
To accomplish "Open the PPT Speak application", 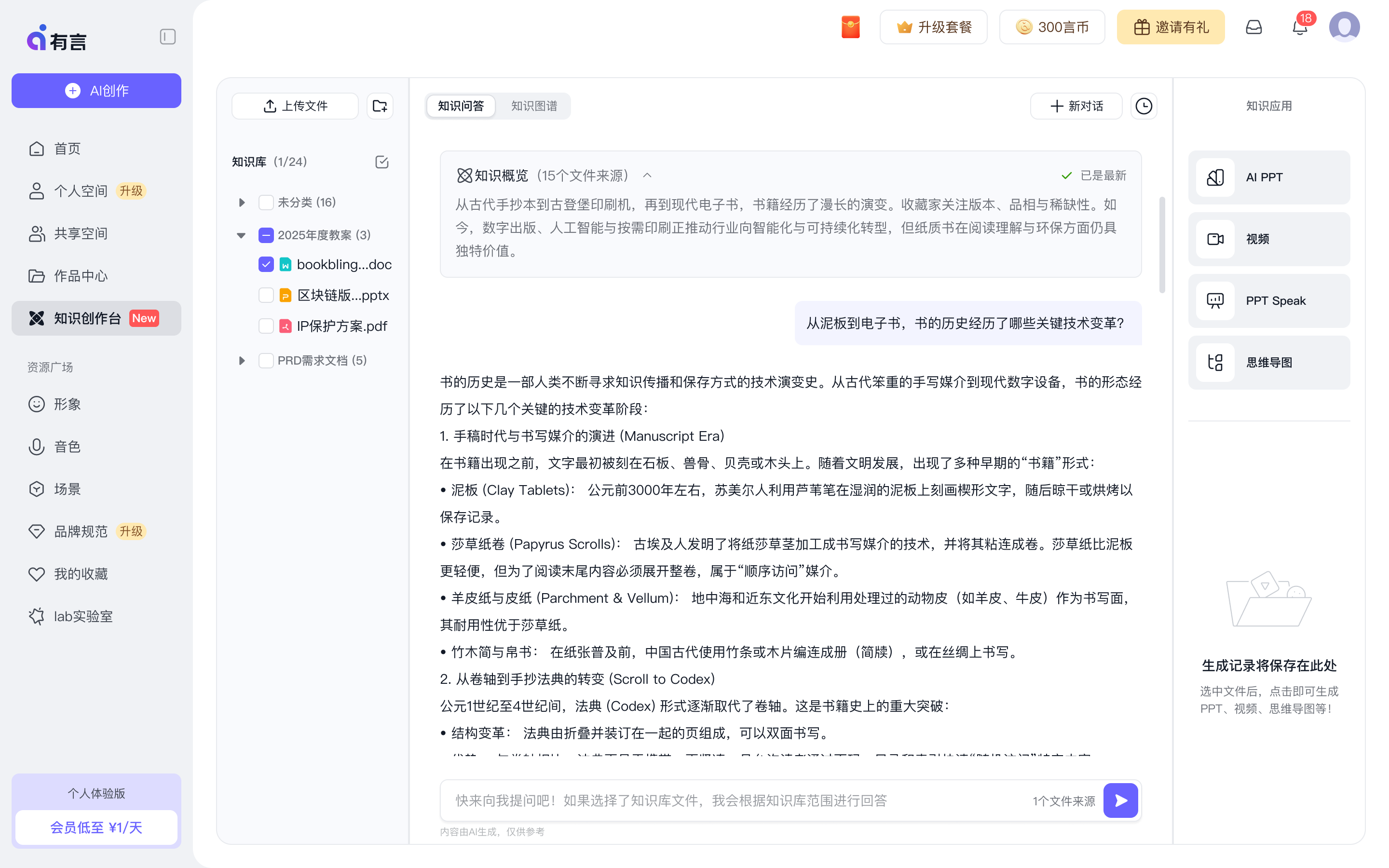I will [x=1268, y=300].
